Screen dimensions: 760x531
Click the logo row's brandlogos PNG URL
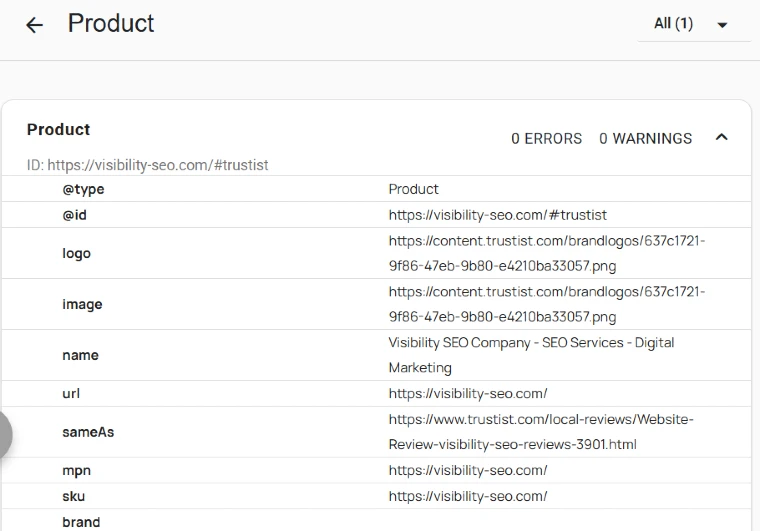point(547,253)
